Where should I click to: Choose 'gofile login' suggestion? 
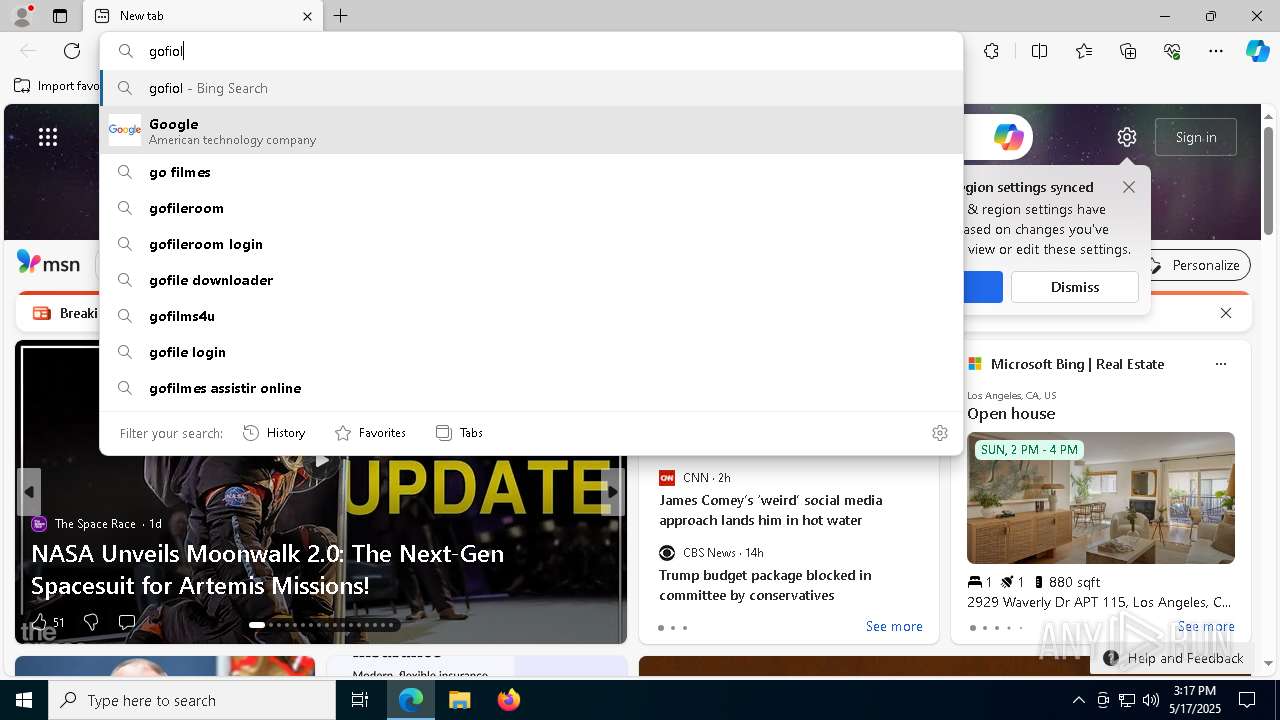[x=531, y=352]
